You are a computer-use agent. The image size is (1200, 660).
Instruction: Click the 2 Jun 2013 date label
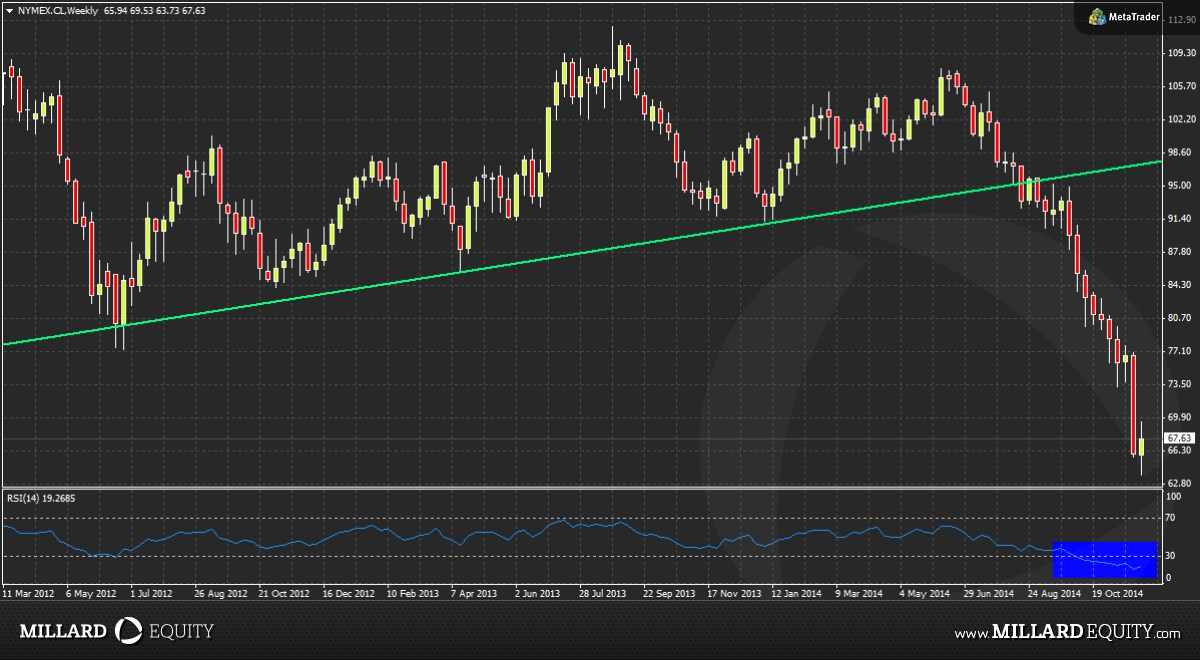click(x=538, y=593)
